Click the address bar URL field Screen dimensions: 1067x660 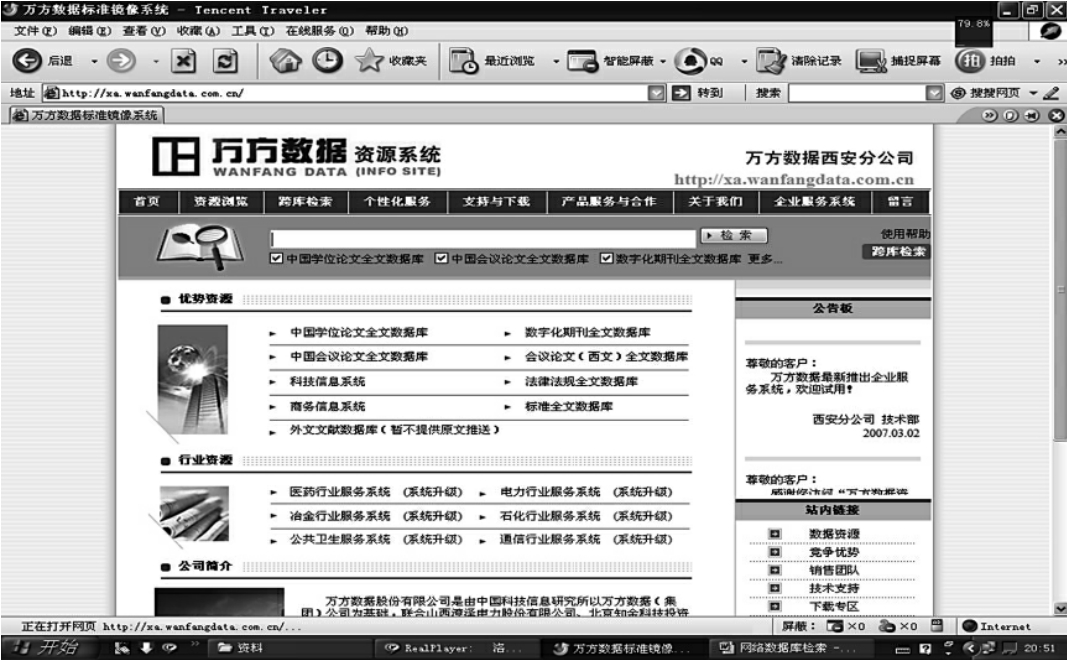345,93
